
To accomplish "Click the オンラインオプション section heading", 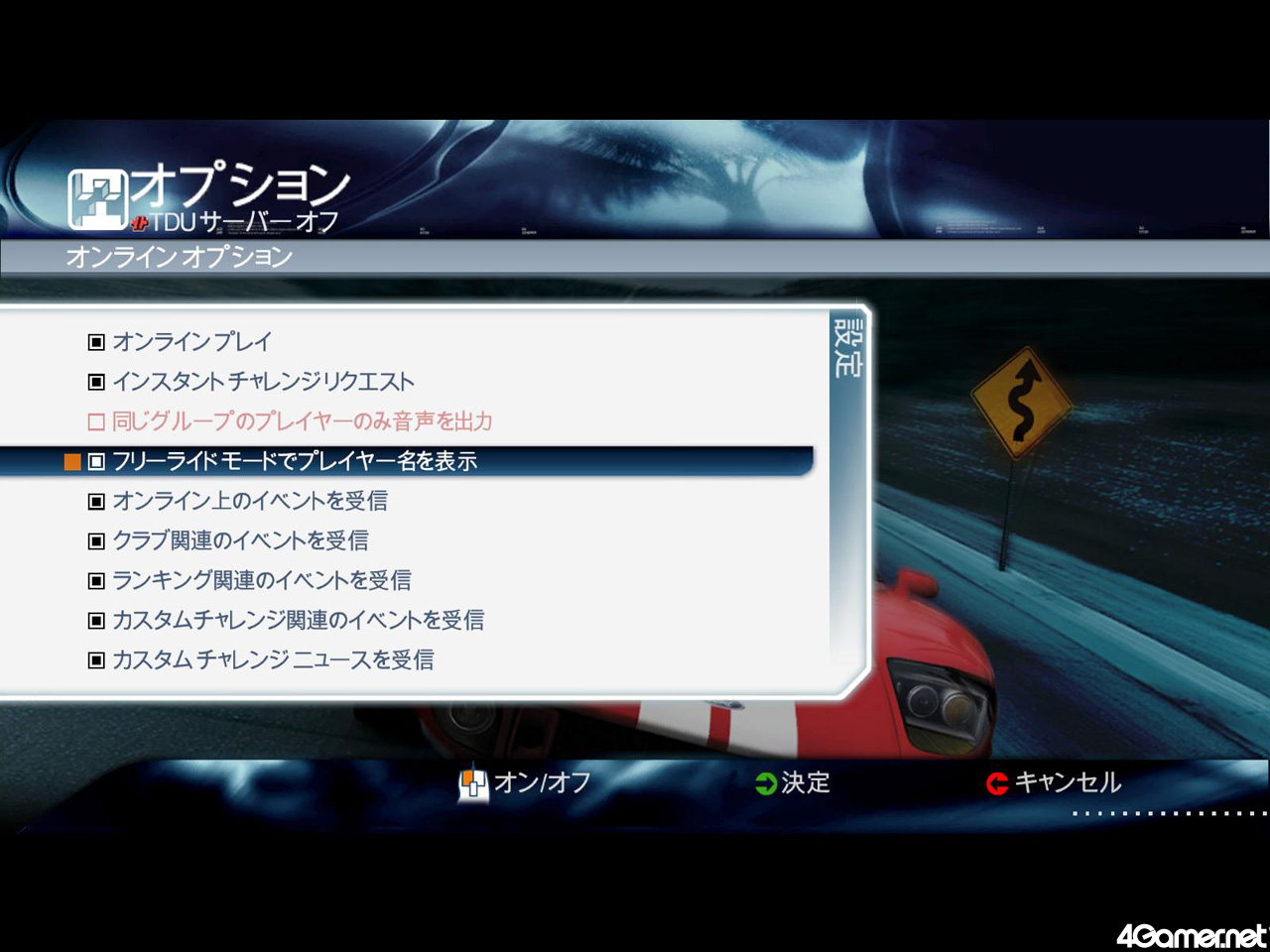I will 180,257.
